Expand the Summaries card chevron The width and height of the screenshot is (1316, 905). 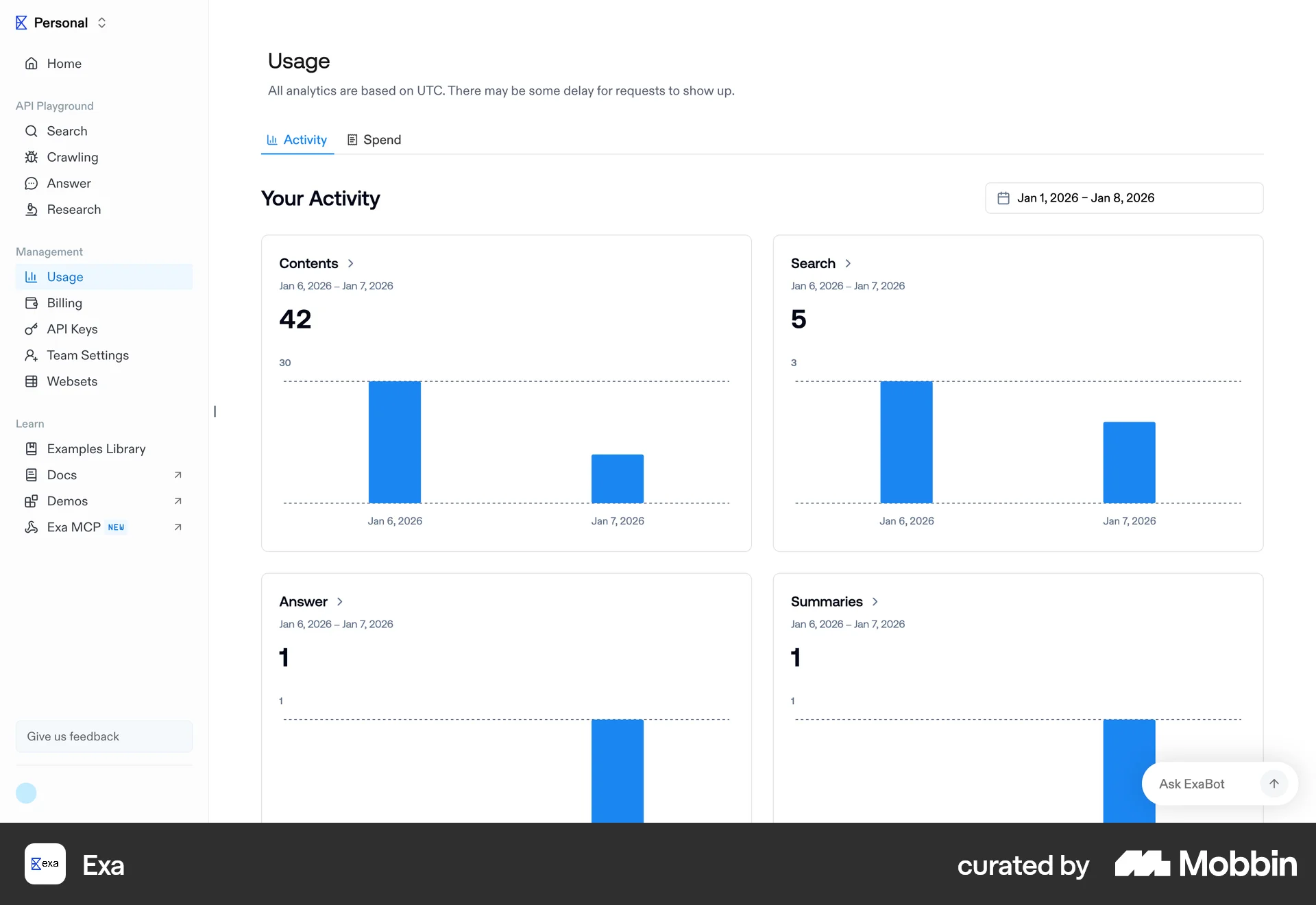pyautogui.click(x=875, y=601)
